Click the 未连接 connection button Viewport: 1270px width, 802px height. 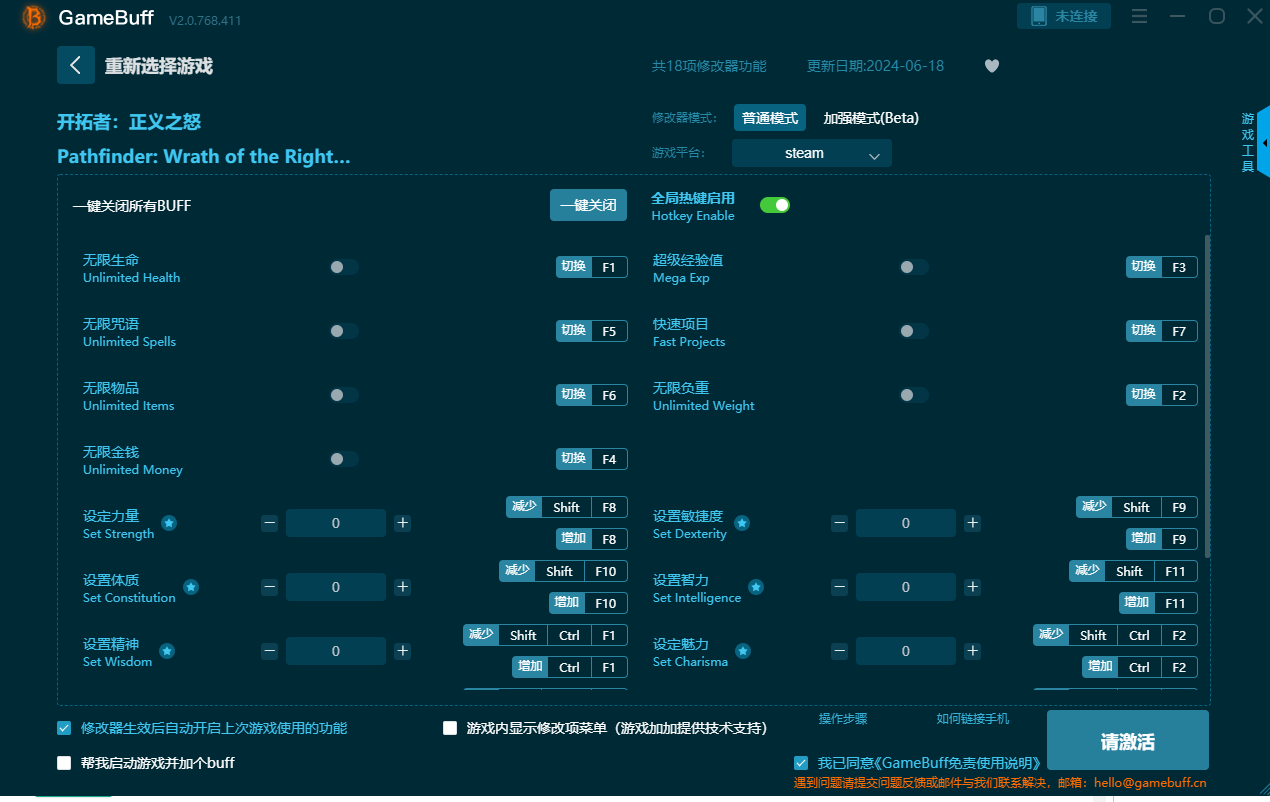coord(1064,16)
